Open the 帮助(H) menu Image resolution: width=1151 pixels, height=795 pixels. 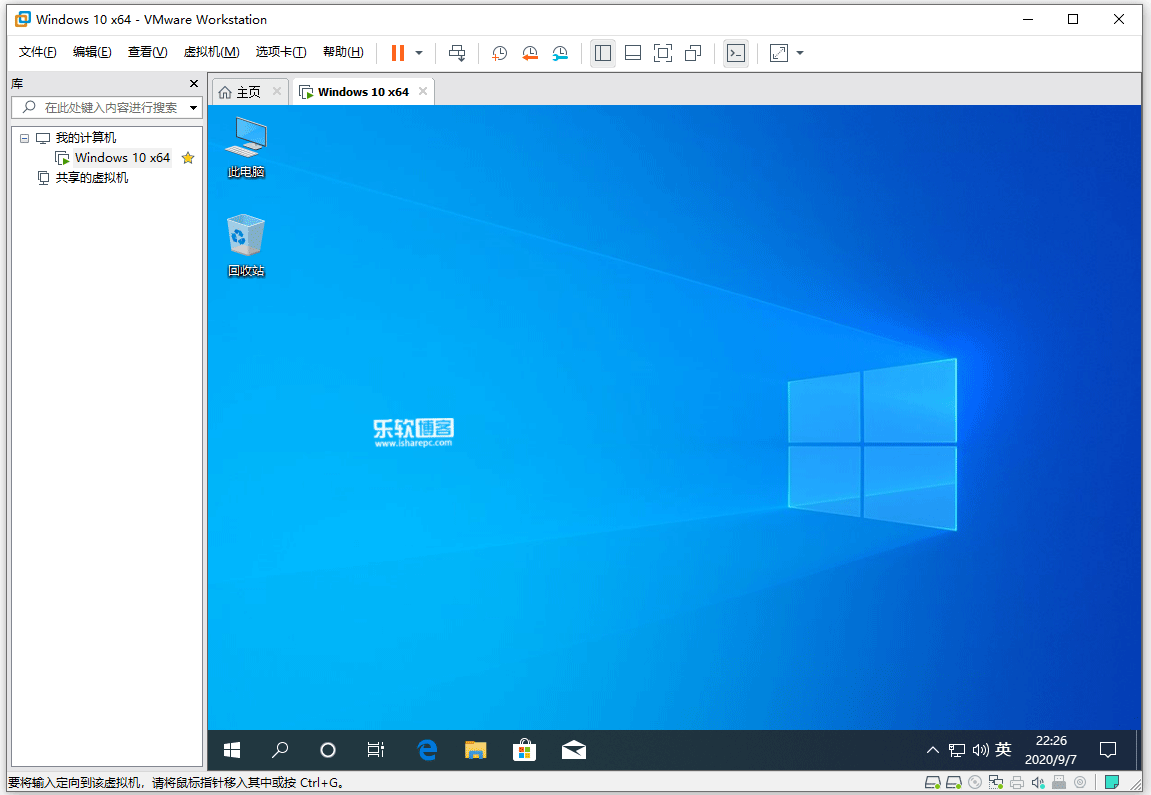pyautogui.click(x=344, y=51)
